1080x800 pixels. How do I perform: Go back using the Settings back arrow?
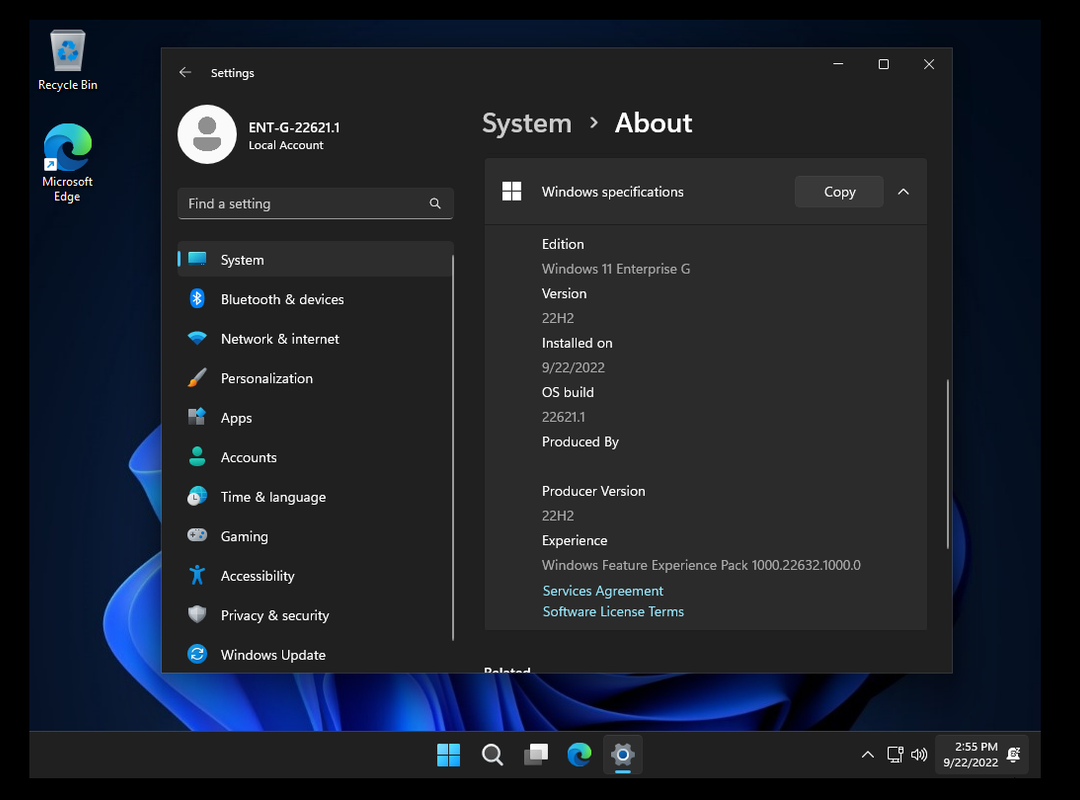[185, 73]
